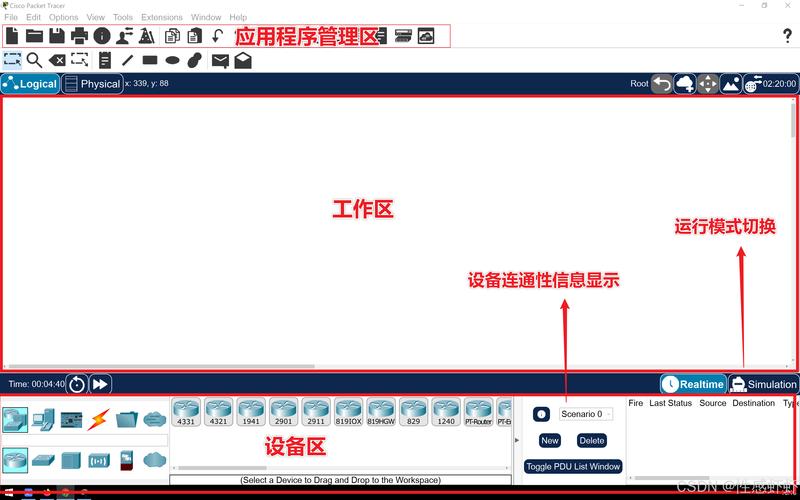Expand the PDU panel side arrow
This screenshot has height=500, width=800.
click(x=517, y=439)
